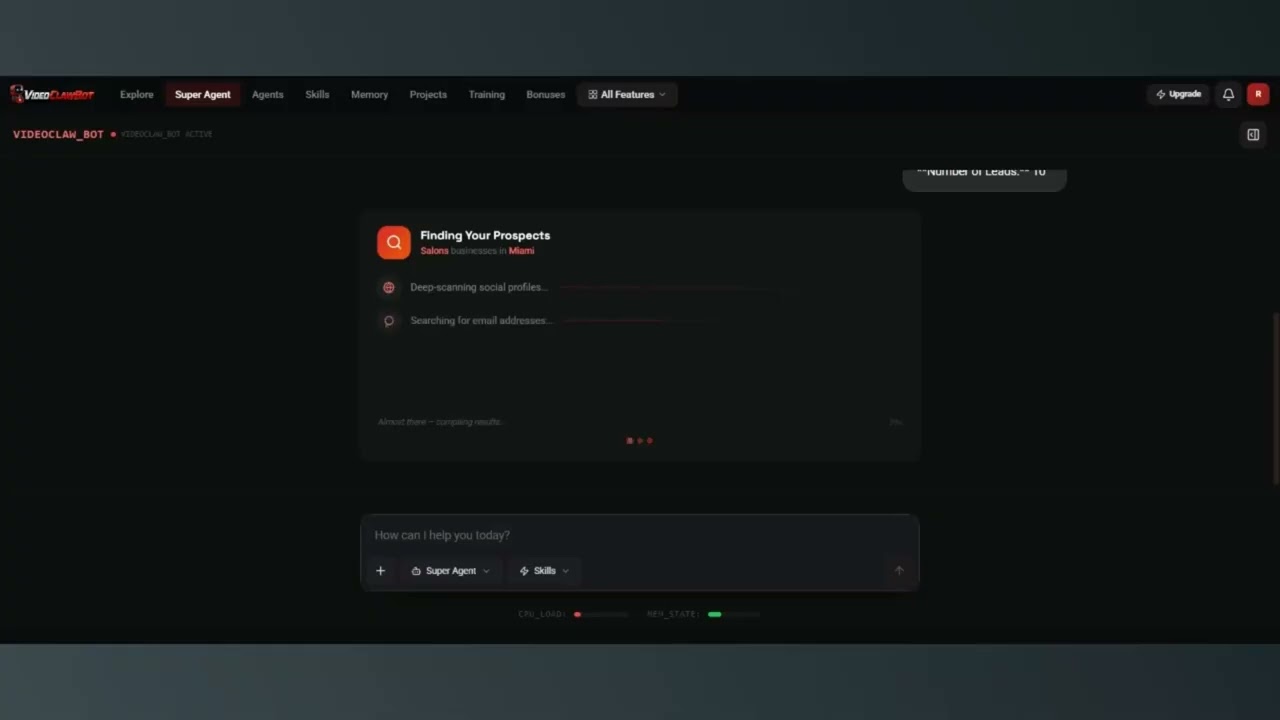Click the 'Salons' text under the heading

coord(434,251)
